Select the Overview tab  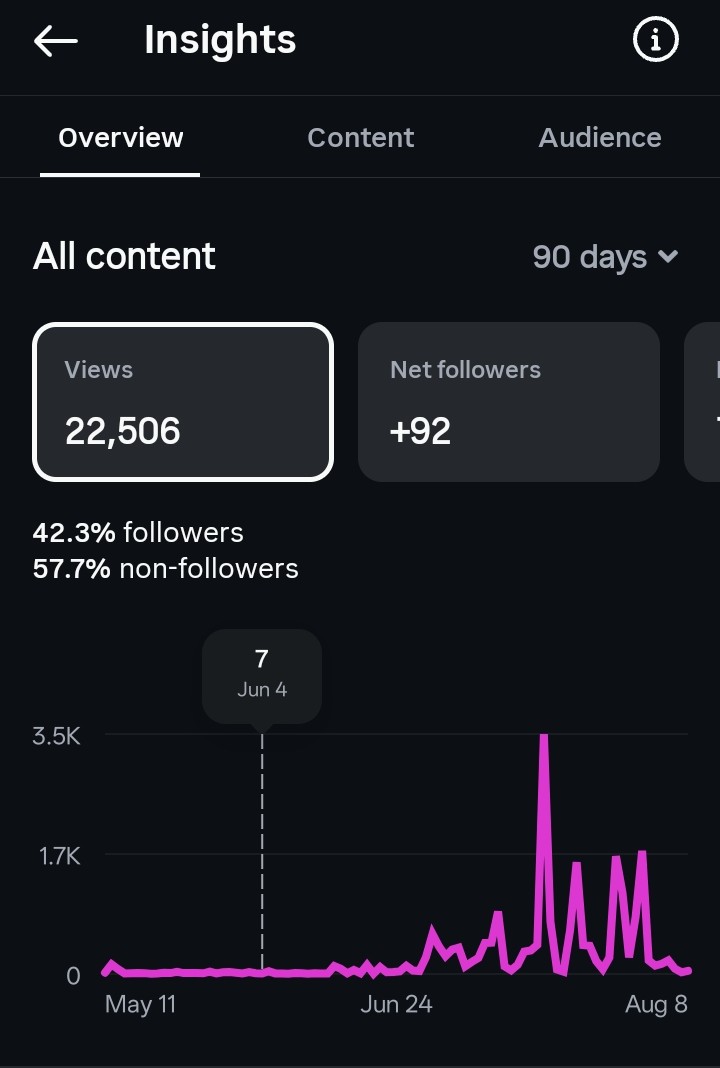(x=121, y=138)
